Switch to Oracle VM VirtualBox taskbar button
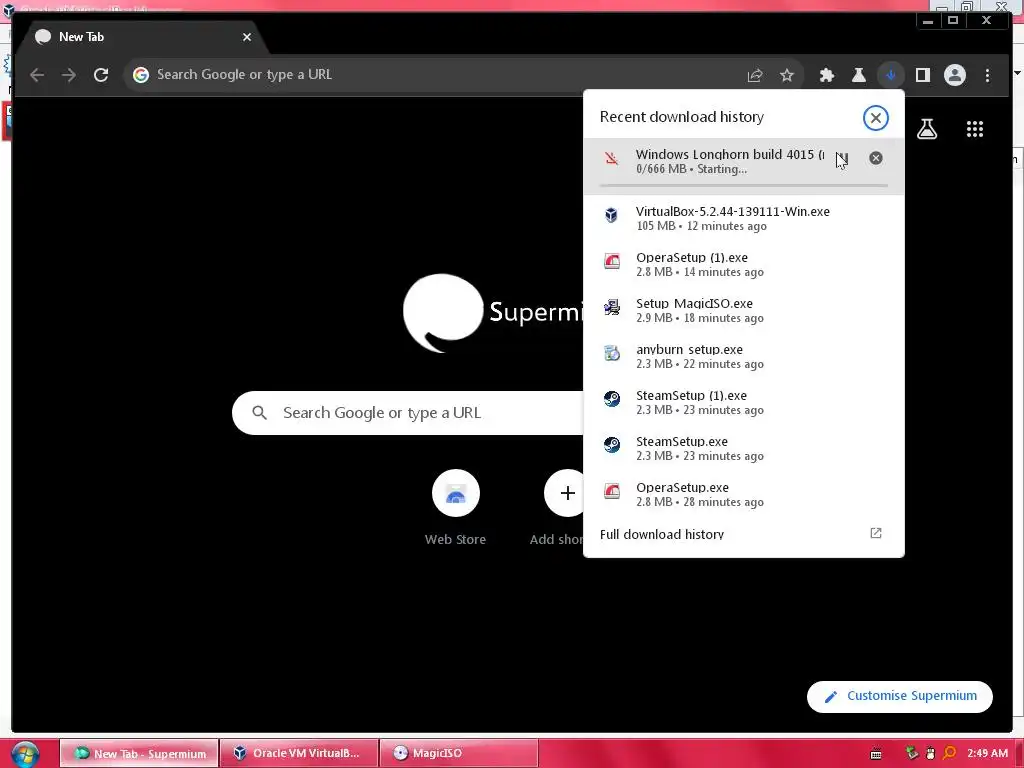 click(x=299, y=753)
